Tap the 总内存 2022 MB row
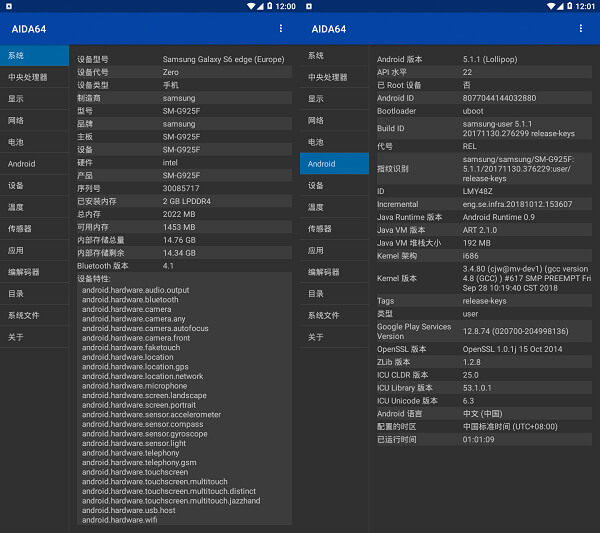The width and height of the screenshot is (600, 533). pos(184,214)
